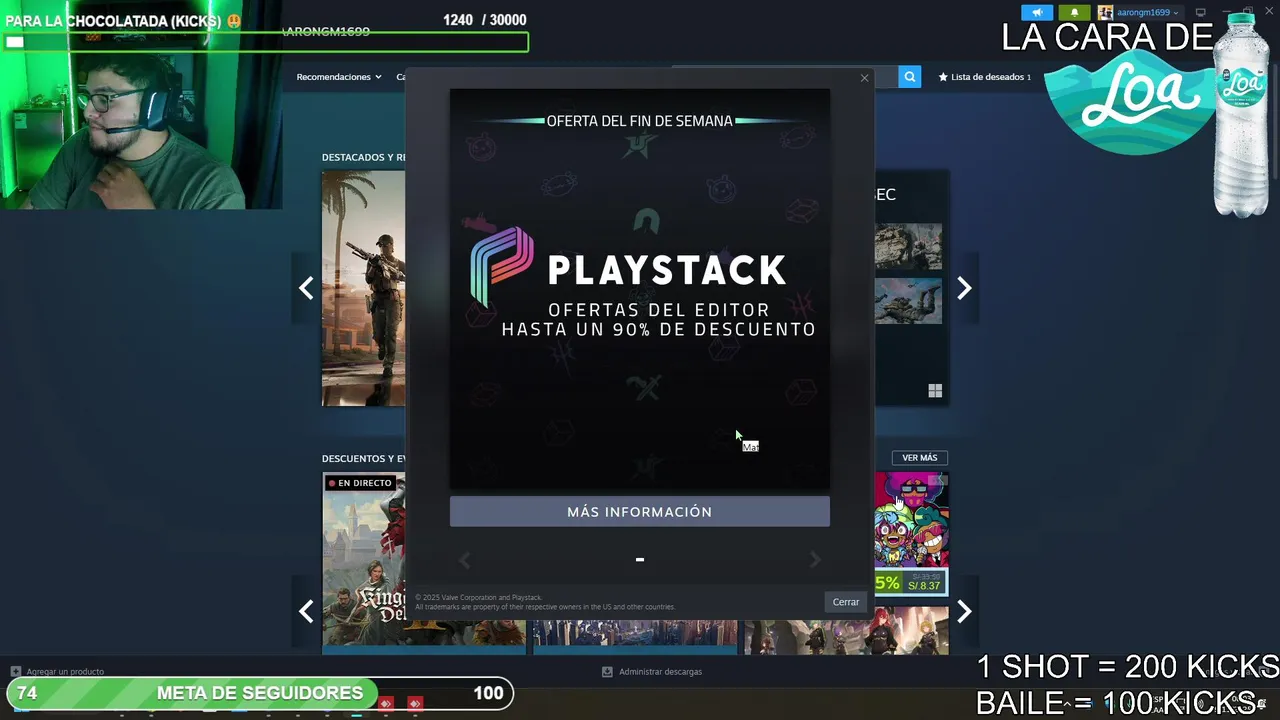Click the blue search magnifier button
Screen dimensions: 1280x720
click(909, 76)
